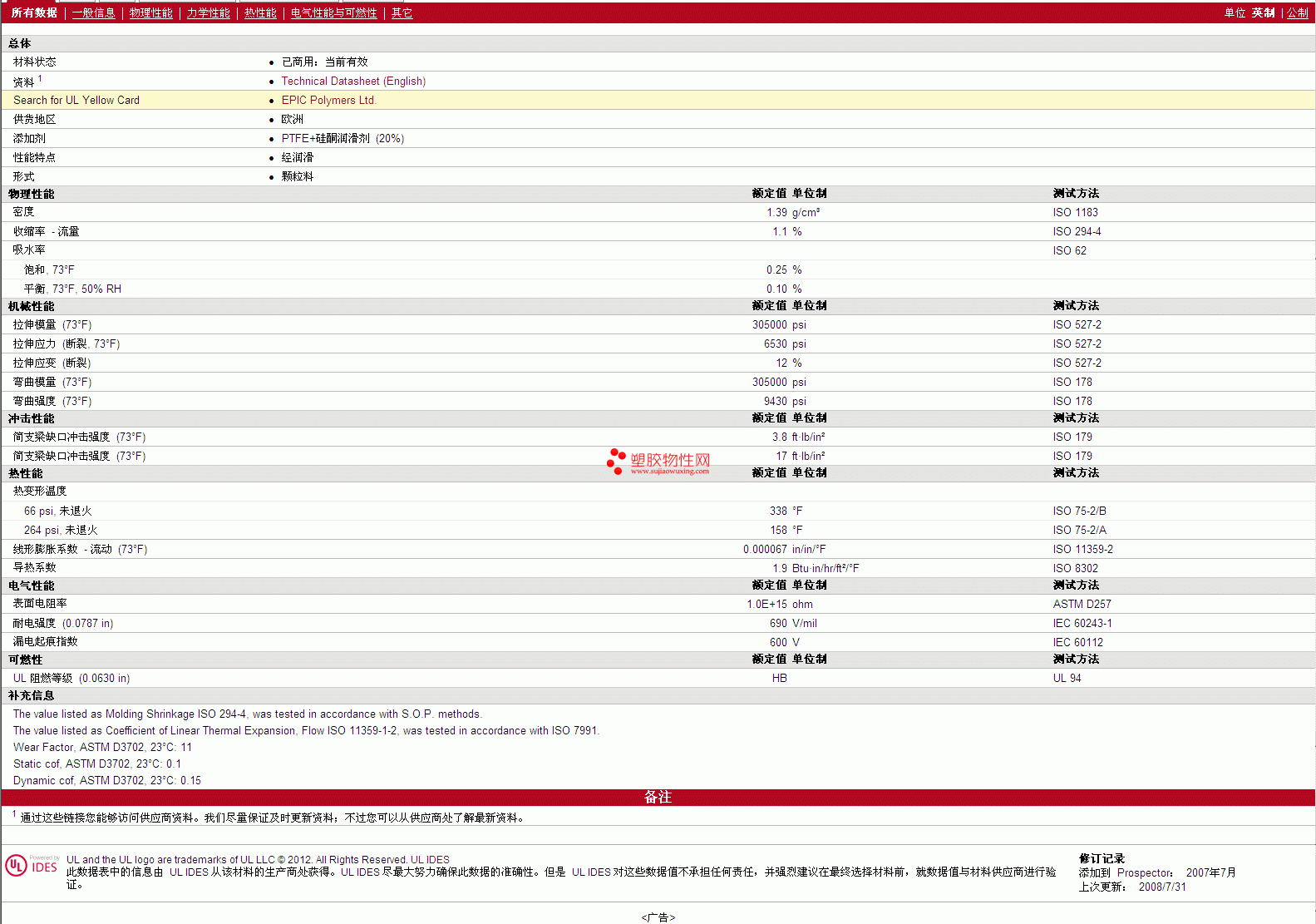Open Technical Datasheet (English) link
This screenshot has height=924, width=1316.
(x=353, y=82)
